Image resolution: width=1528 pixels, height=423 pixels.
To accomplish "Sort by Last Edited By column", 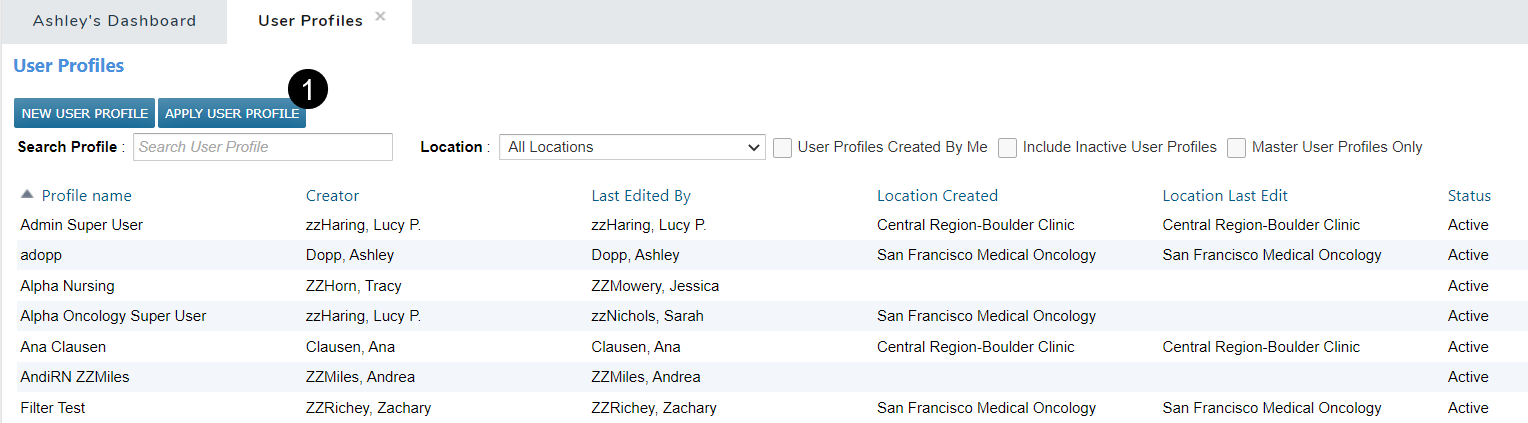I will (x=641, y=196).
